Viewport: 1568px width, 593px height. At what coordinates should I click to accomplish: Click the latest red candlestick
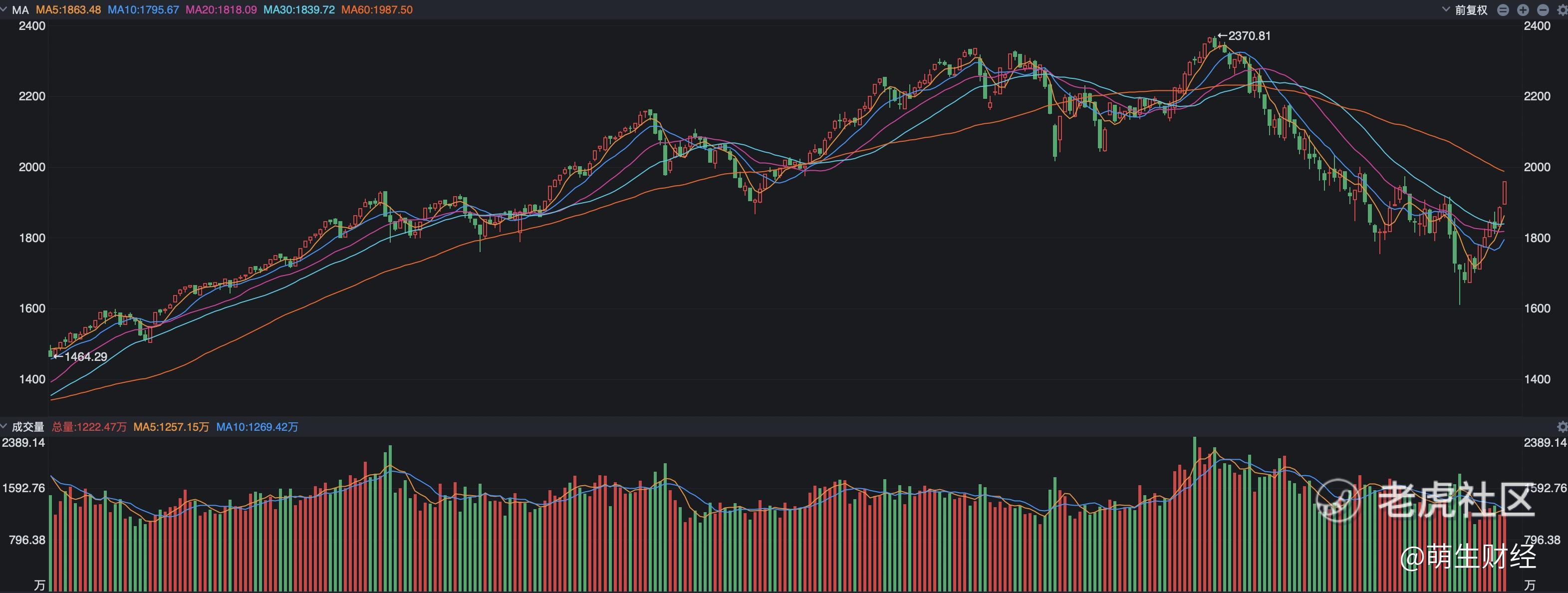tap(1505, 192)
